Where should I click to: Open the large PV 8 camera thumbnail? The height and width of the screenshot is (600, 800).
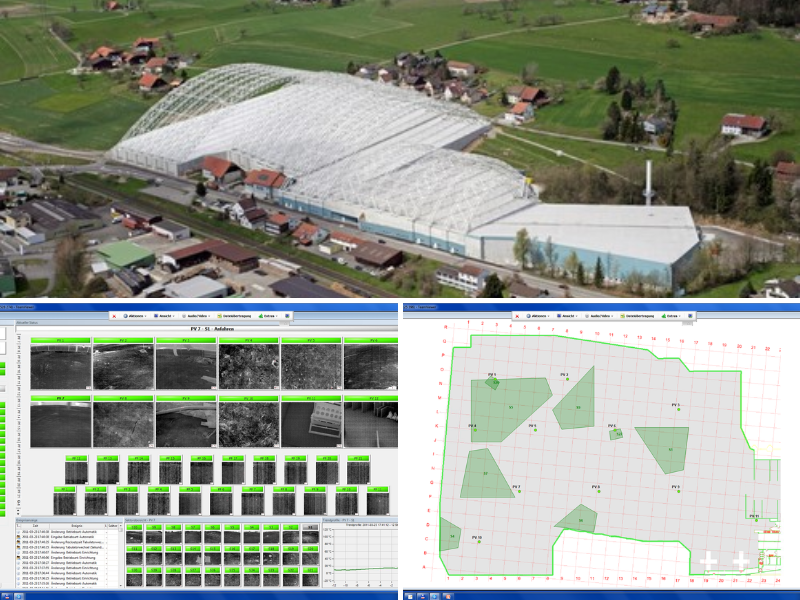[x=123, y=424]
